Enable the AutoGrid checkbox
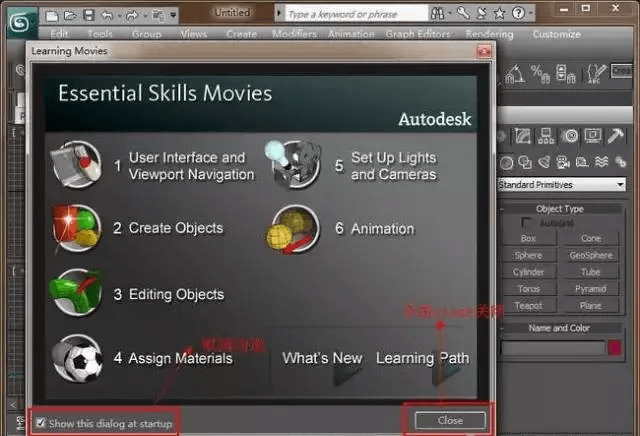640x436 pixels. point(526,223)
